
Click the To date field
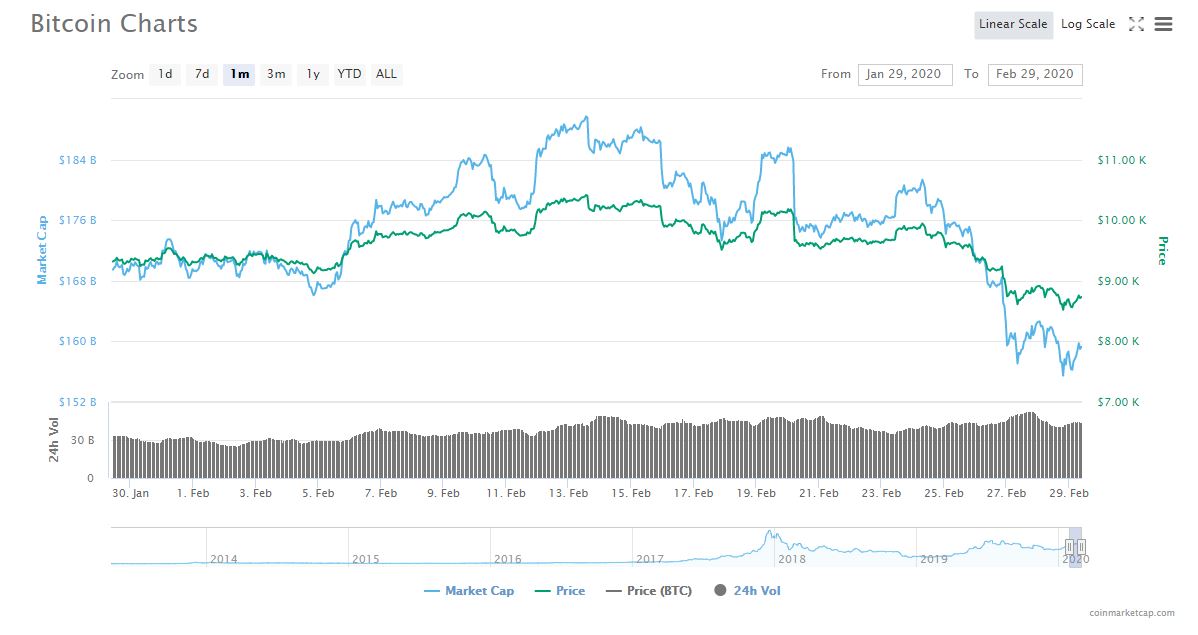pyautogui.click(x=1034, y=74)
